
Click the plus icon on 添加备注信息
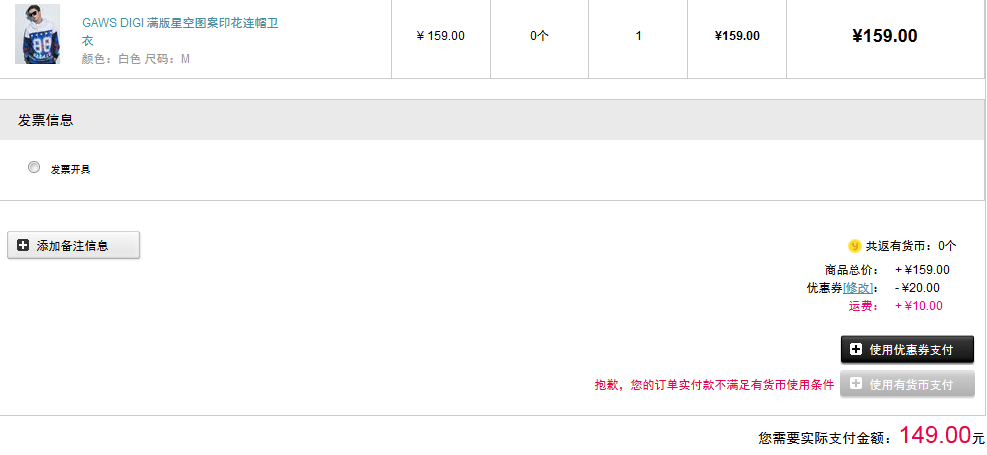23,245
